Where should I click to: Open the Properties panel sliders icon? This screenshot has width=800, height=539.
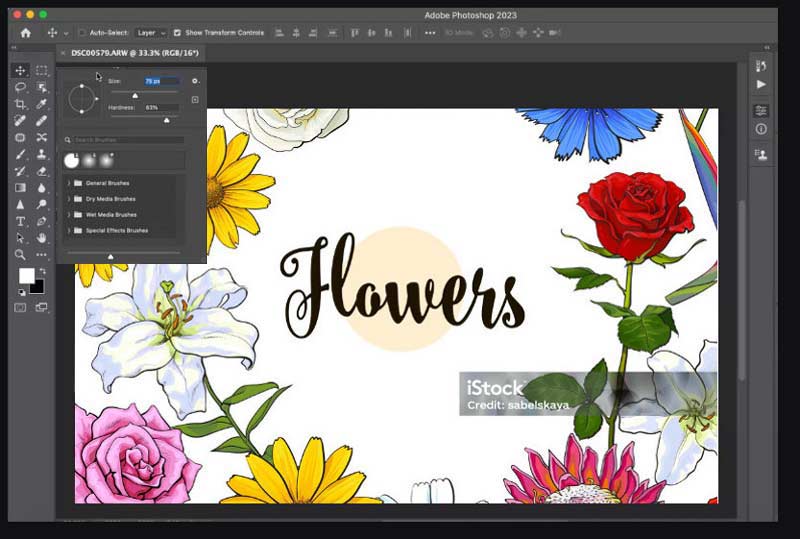[761, 110]
